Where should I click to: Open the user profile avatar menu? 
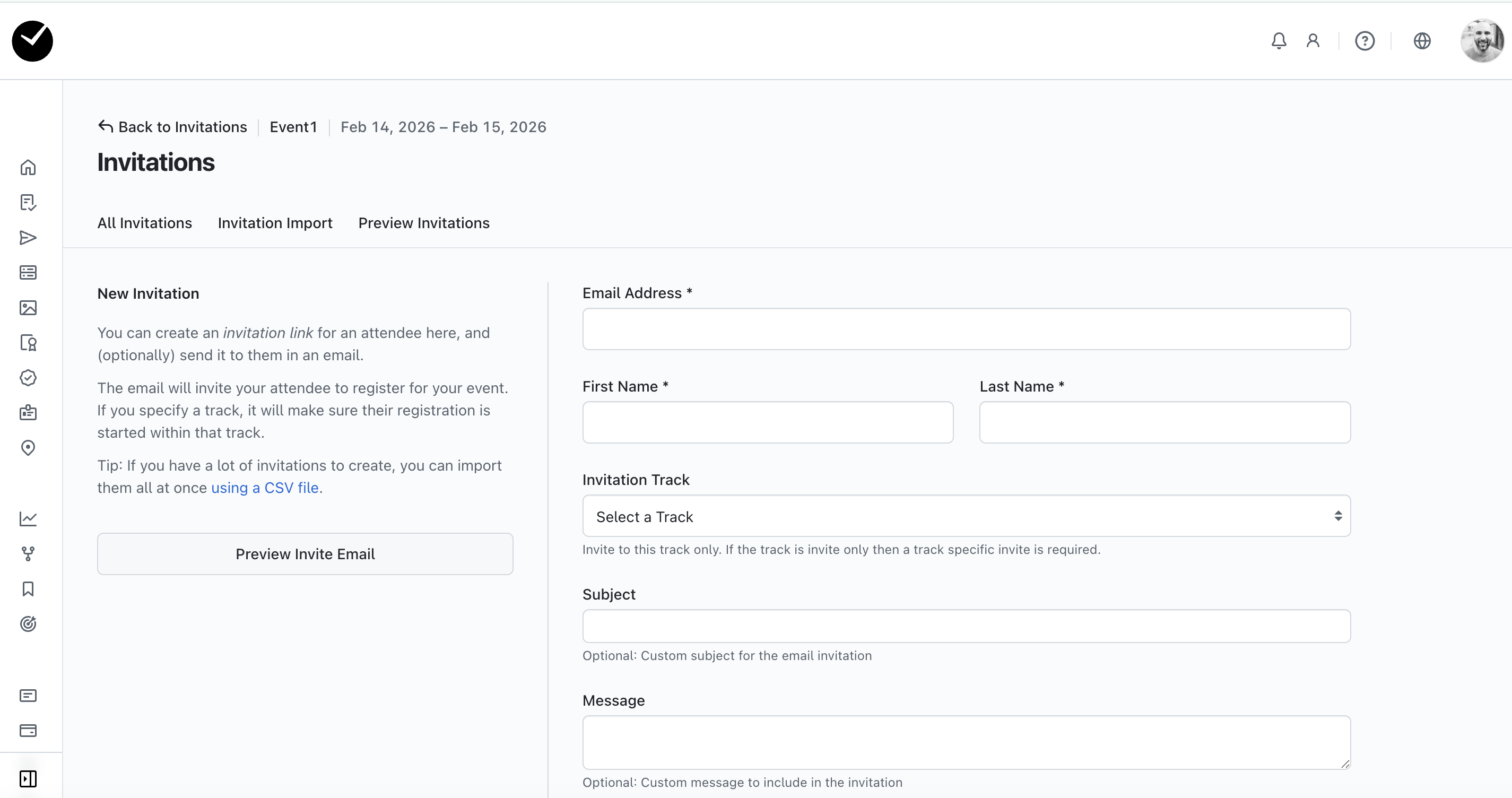1481,41
